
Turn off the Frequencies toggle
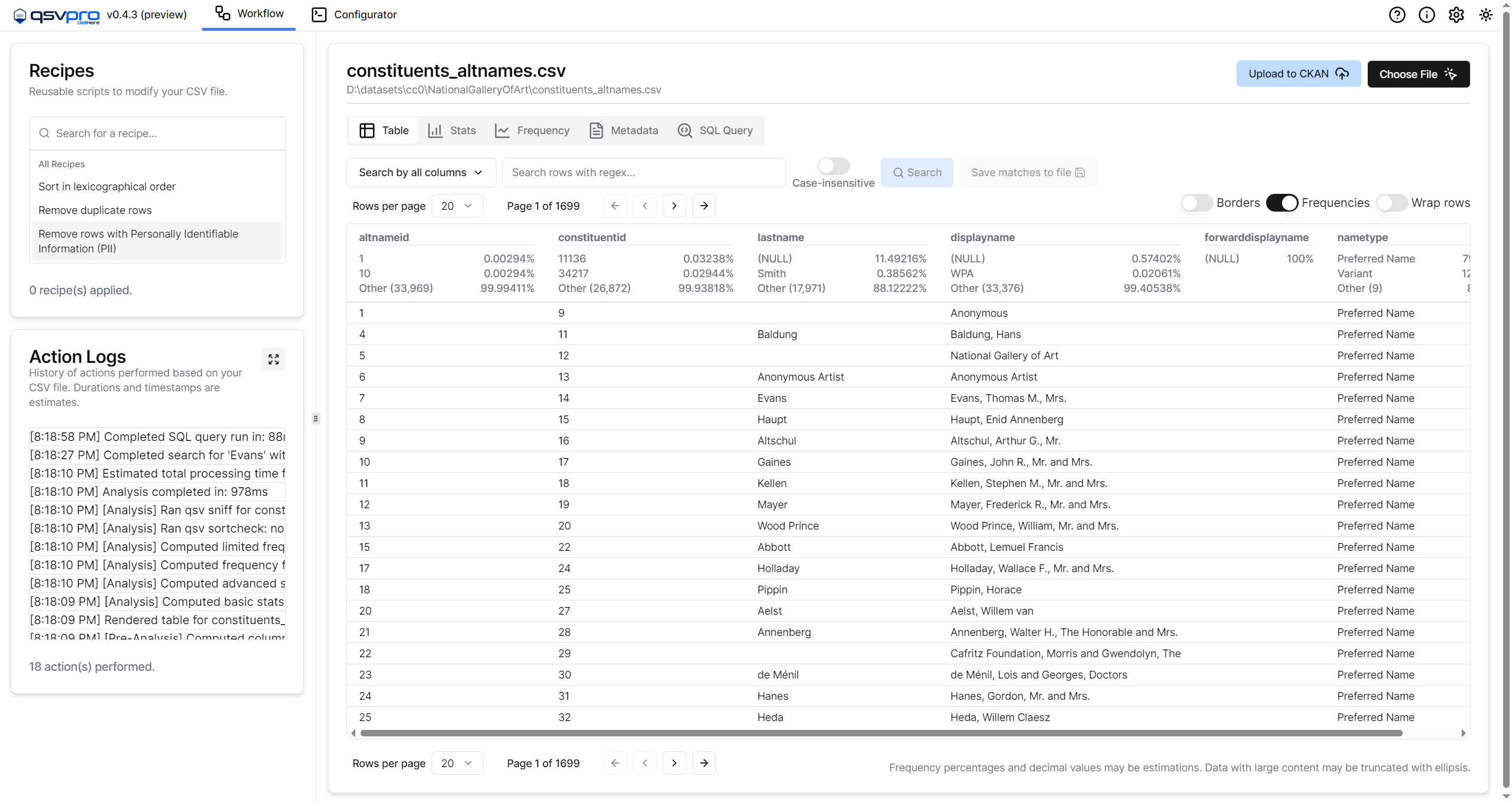tap(1281, 203)
